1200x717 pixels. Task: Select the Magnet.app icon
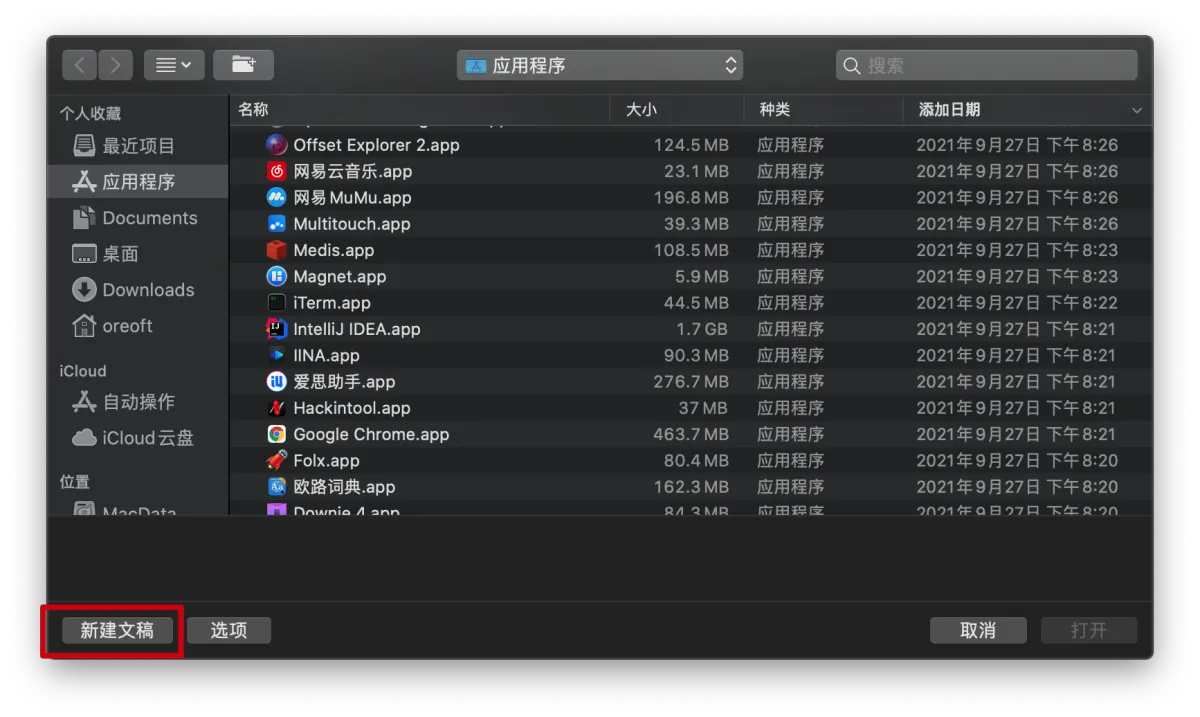[x=277, y=276]
